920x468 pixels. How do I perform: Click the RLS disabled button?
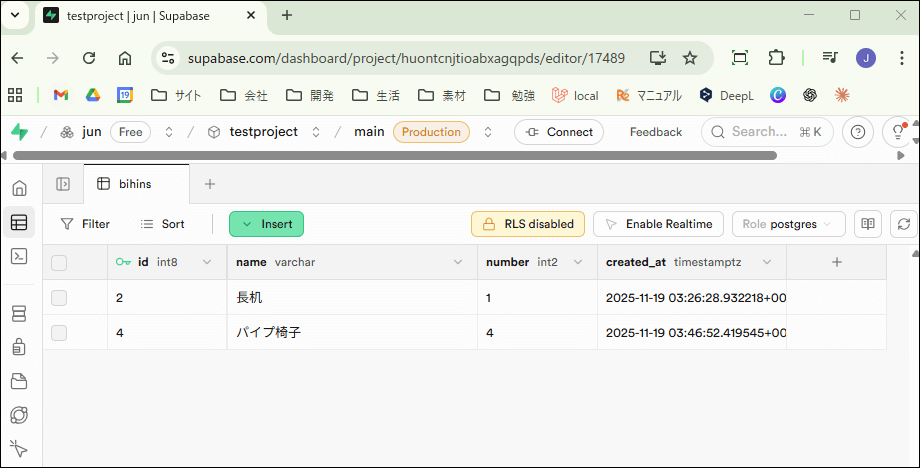(x=528, y=224)
